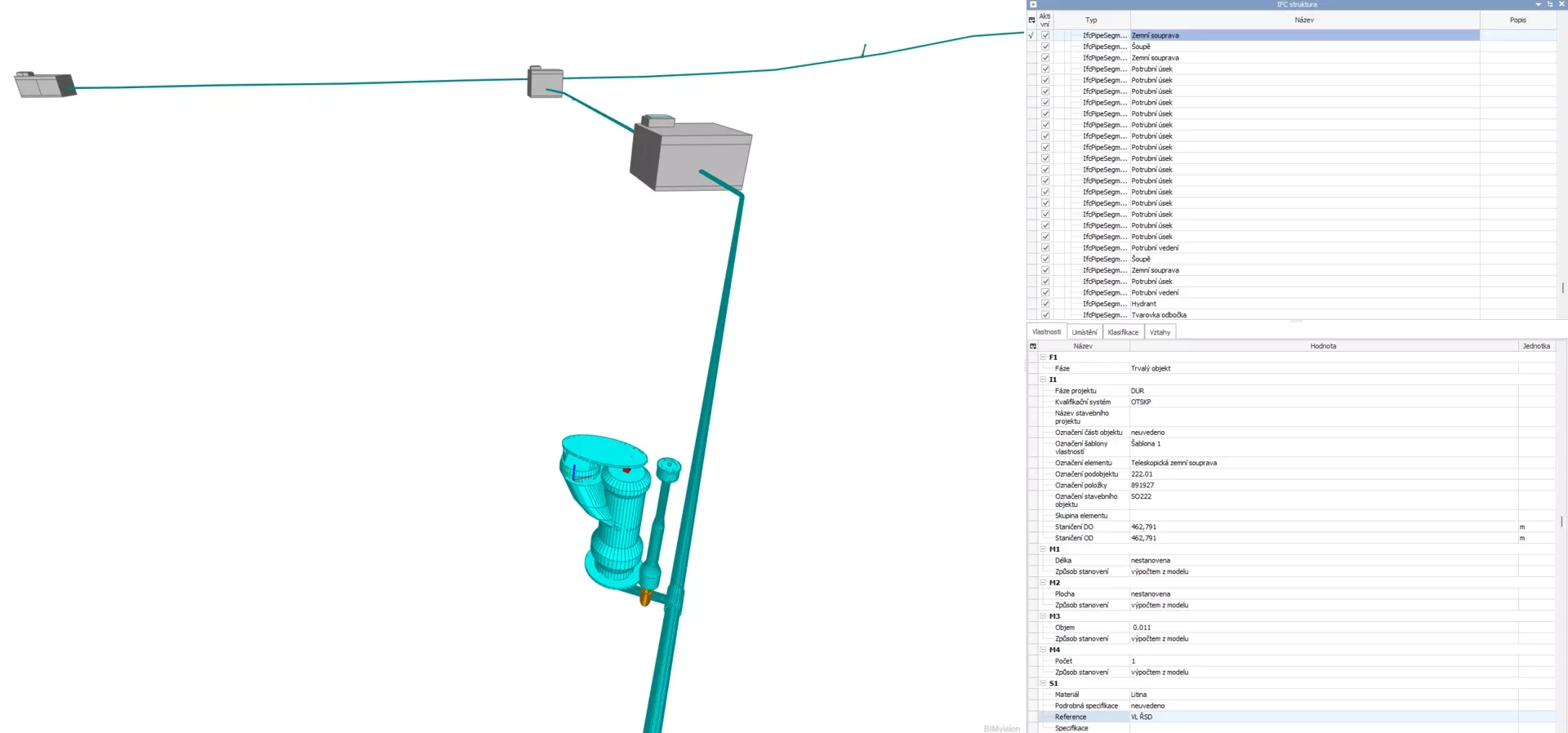Switch to the Umístění tab
Screen dimensions: 1568x733
tap(1084, 332)
